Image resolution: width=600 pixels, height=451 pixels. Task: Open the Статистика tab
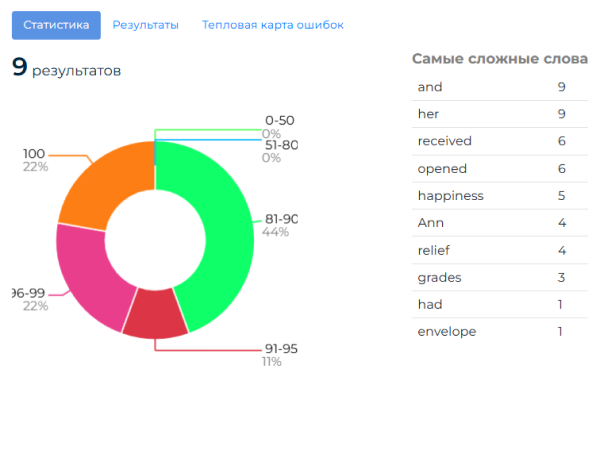click(x=56, y=25)
